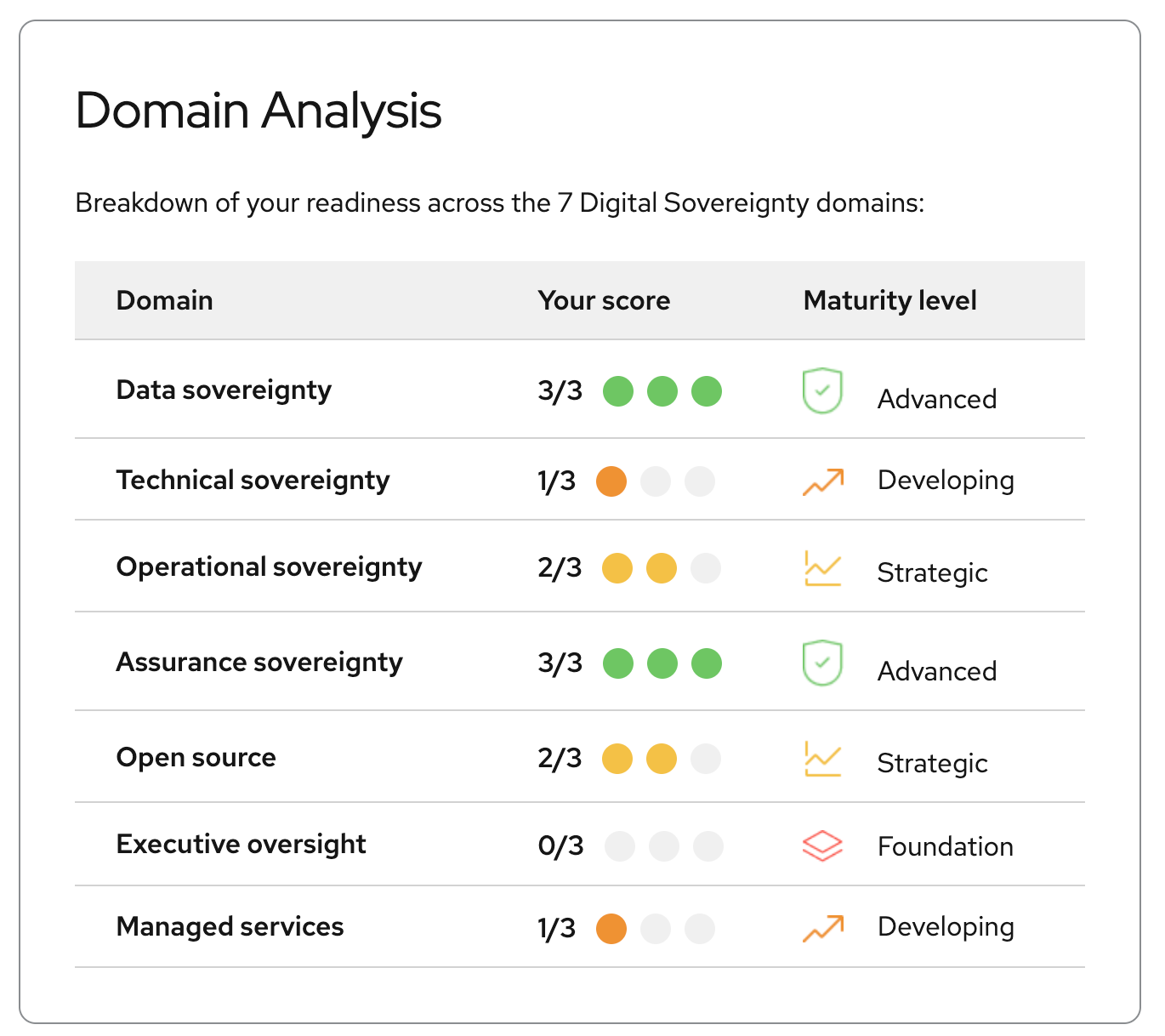Click the orange score dot for Managed services

pyautogui.click(x=611, y=929)
